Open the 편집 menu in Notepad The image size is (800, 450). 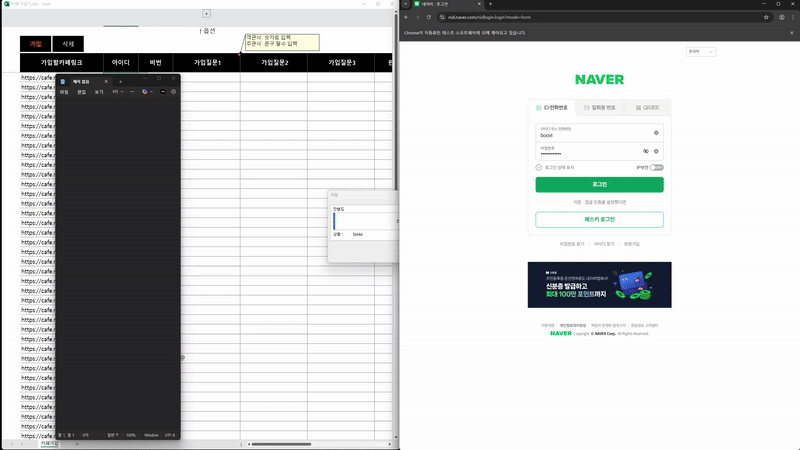(82, 92)
